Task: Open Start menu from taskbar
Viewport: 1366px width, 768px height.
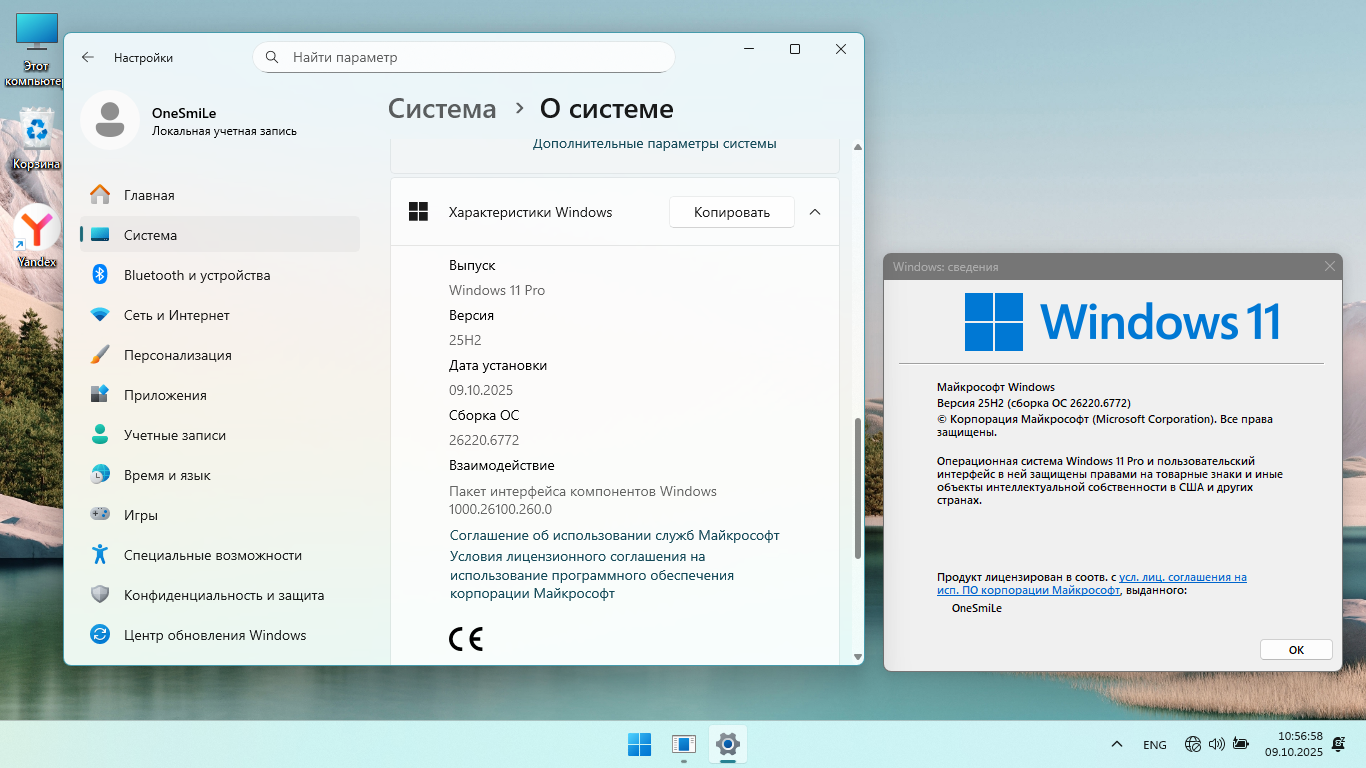Action: coord(639,744)
